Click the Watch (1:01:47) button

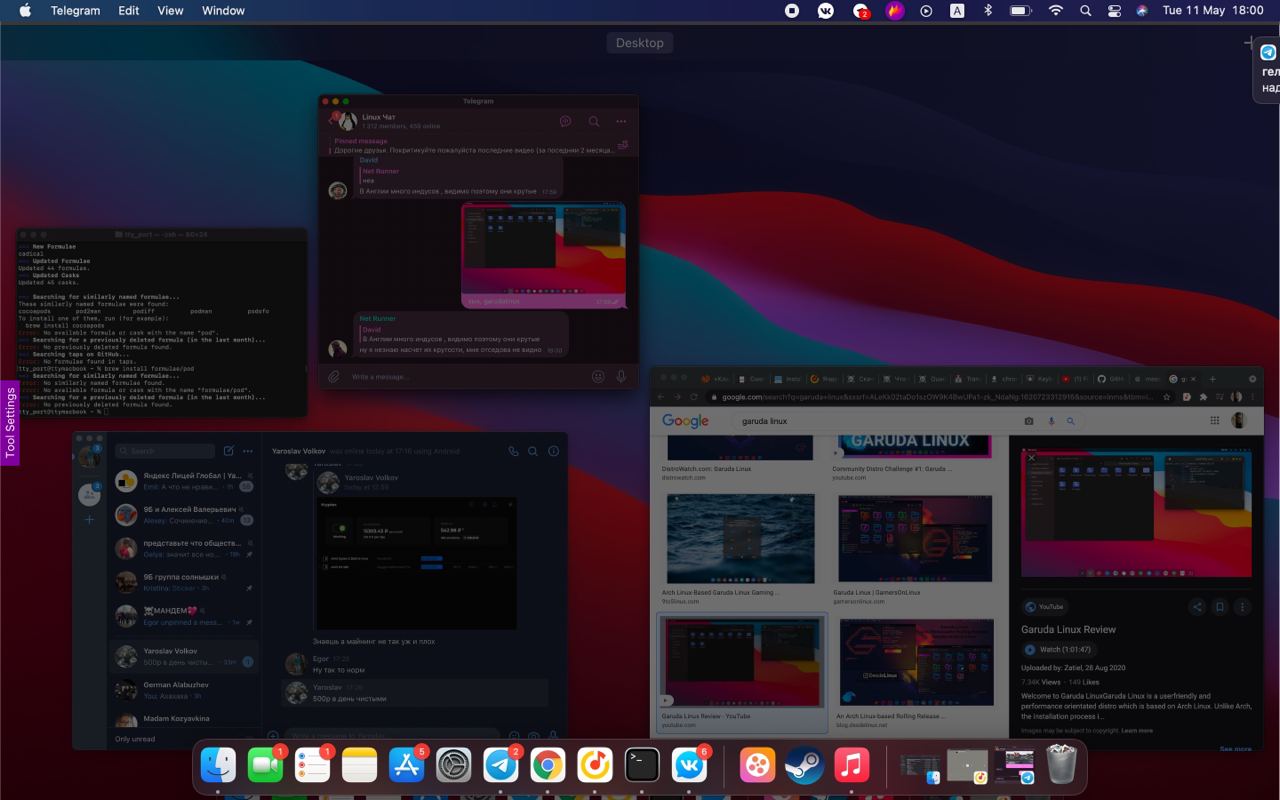coord(1062,650)
